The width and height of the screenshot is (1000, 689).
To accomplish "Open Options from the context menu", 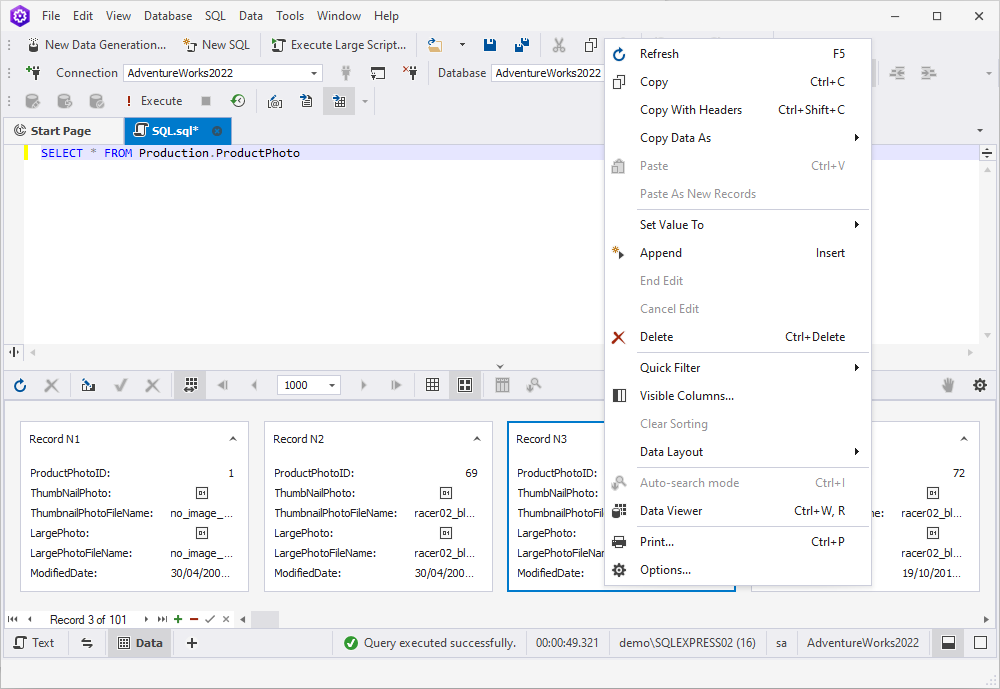I will pyautogui.click(x=737, y=570).
